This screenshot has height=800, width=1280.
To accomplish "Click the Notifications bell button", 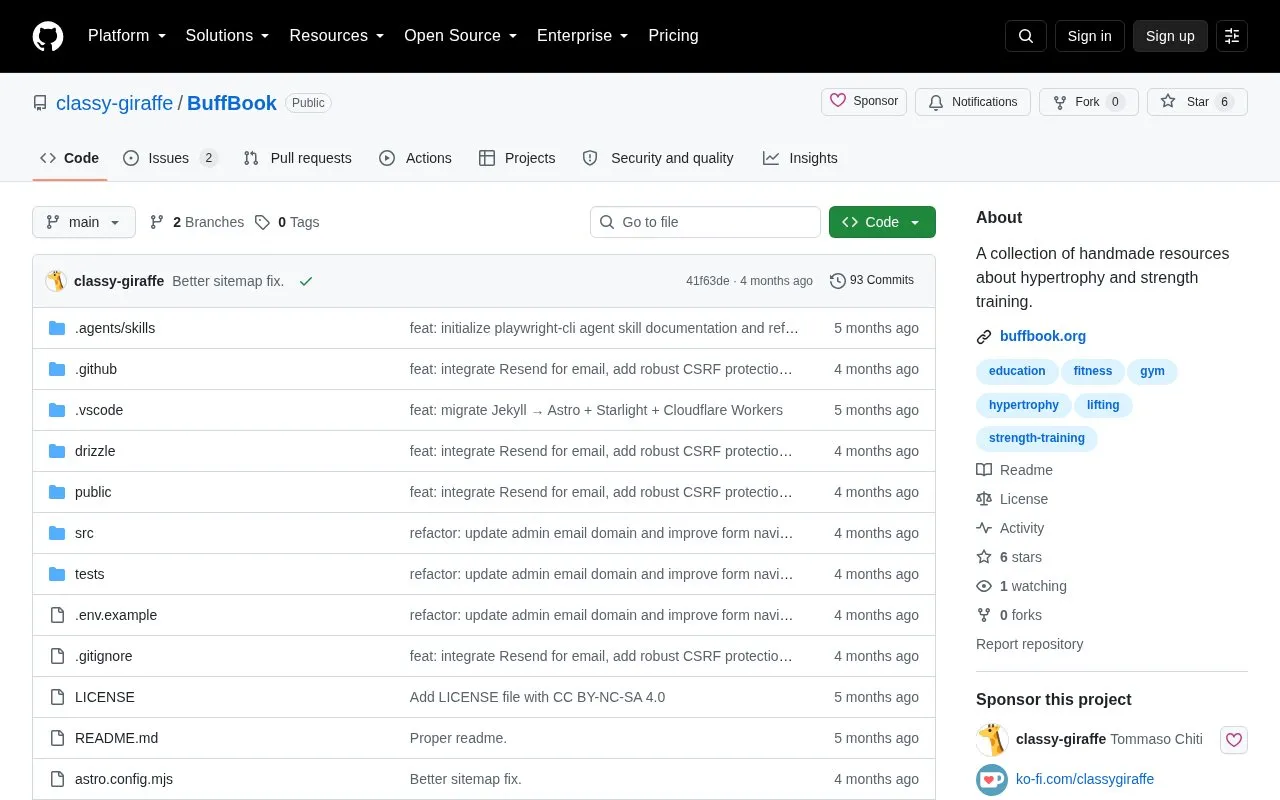I will click(973, 102).
